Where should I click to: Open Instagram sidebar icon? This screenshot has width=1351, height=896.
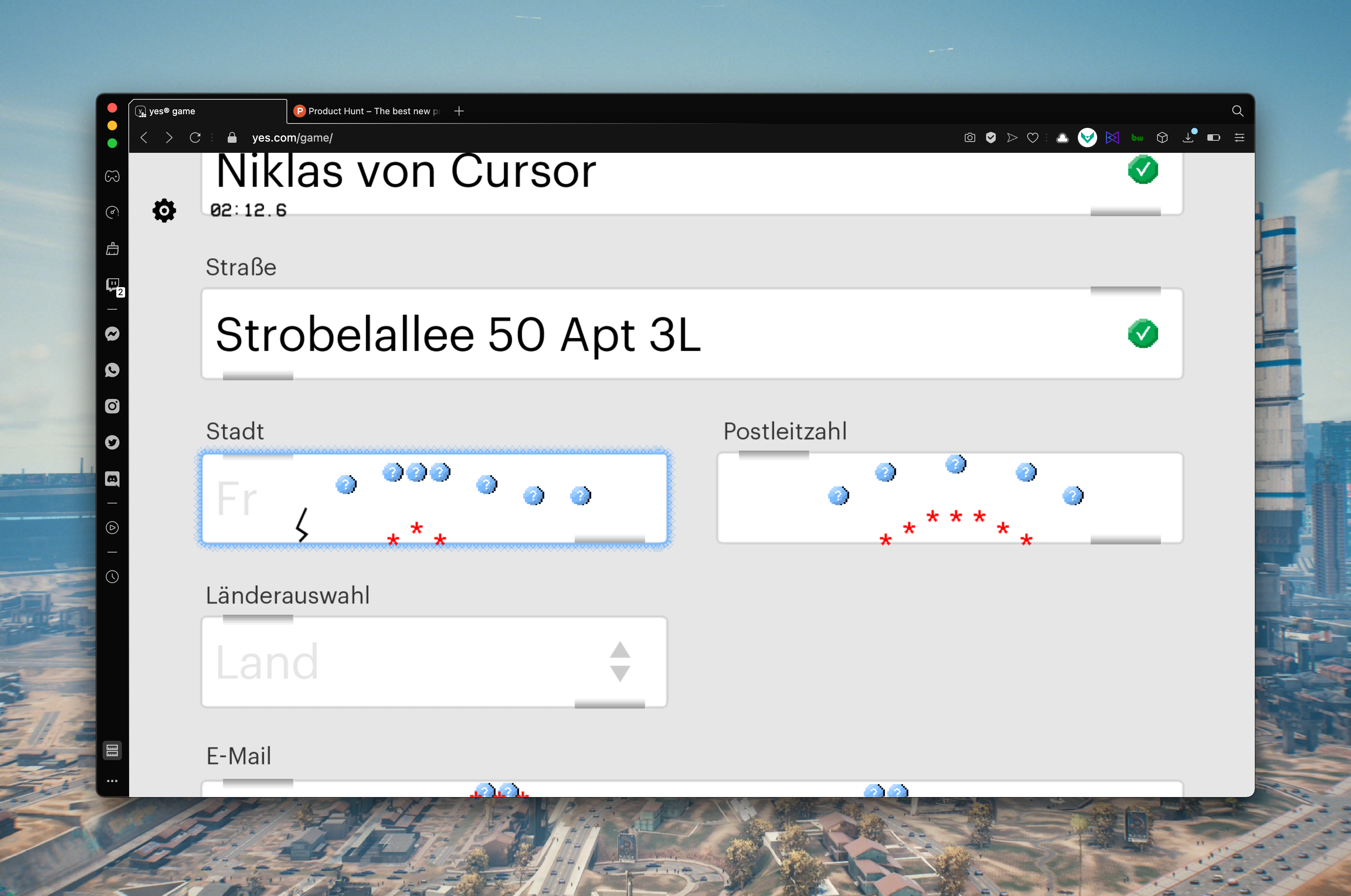(x=112, y=406)
